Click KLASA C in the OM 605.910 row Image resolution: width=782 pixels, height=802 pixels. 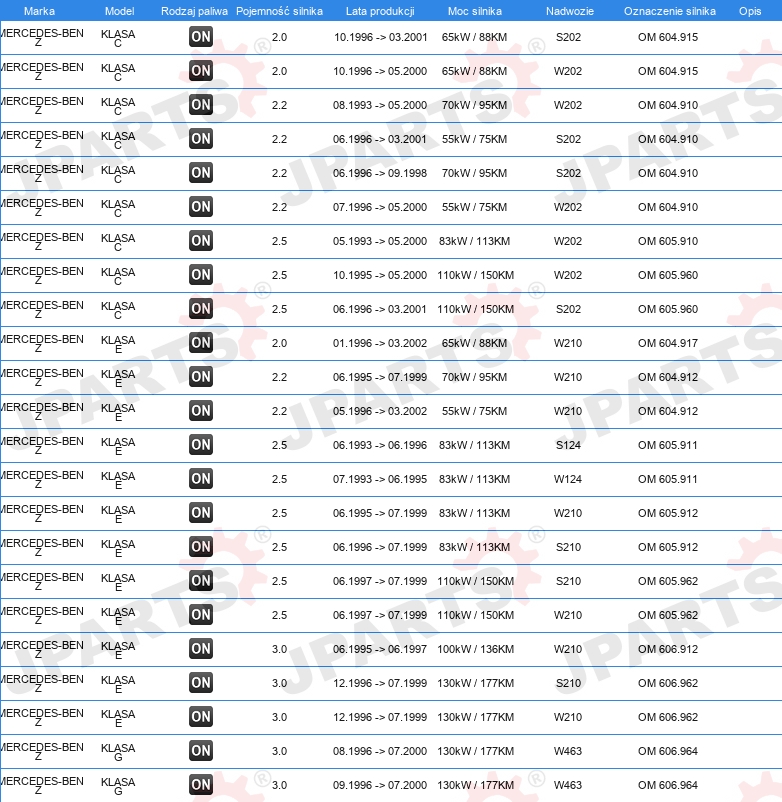(118, 242)
